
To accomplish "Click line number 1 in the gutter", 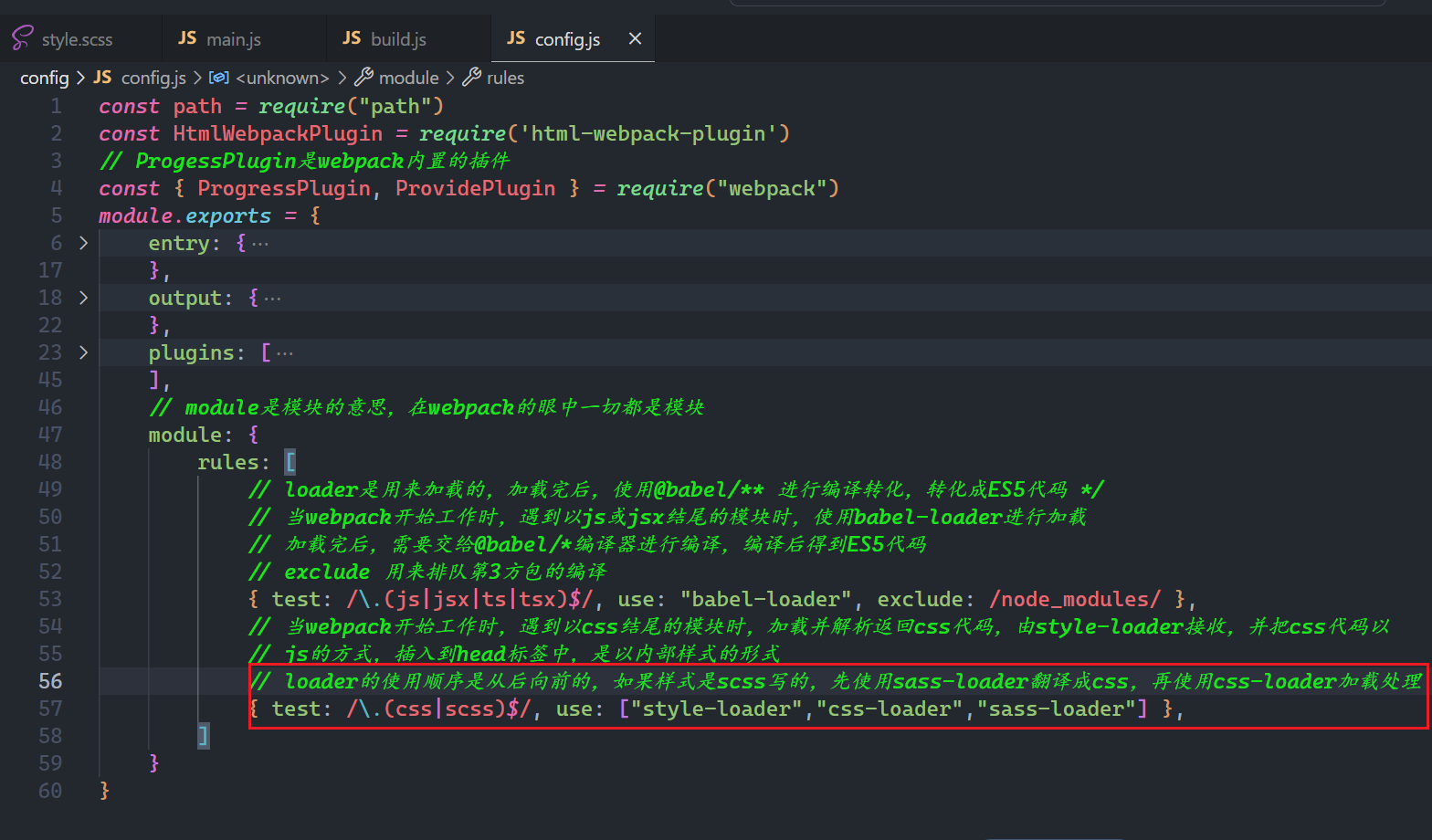I will (x=56, y=106).
